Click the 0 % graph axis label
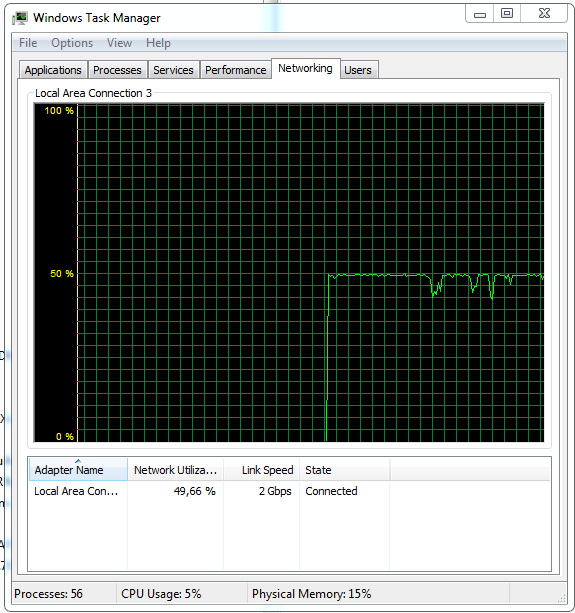This screenshot has width=575, height=613. coord(65,436)
